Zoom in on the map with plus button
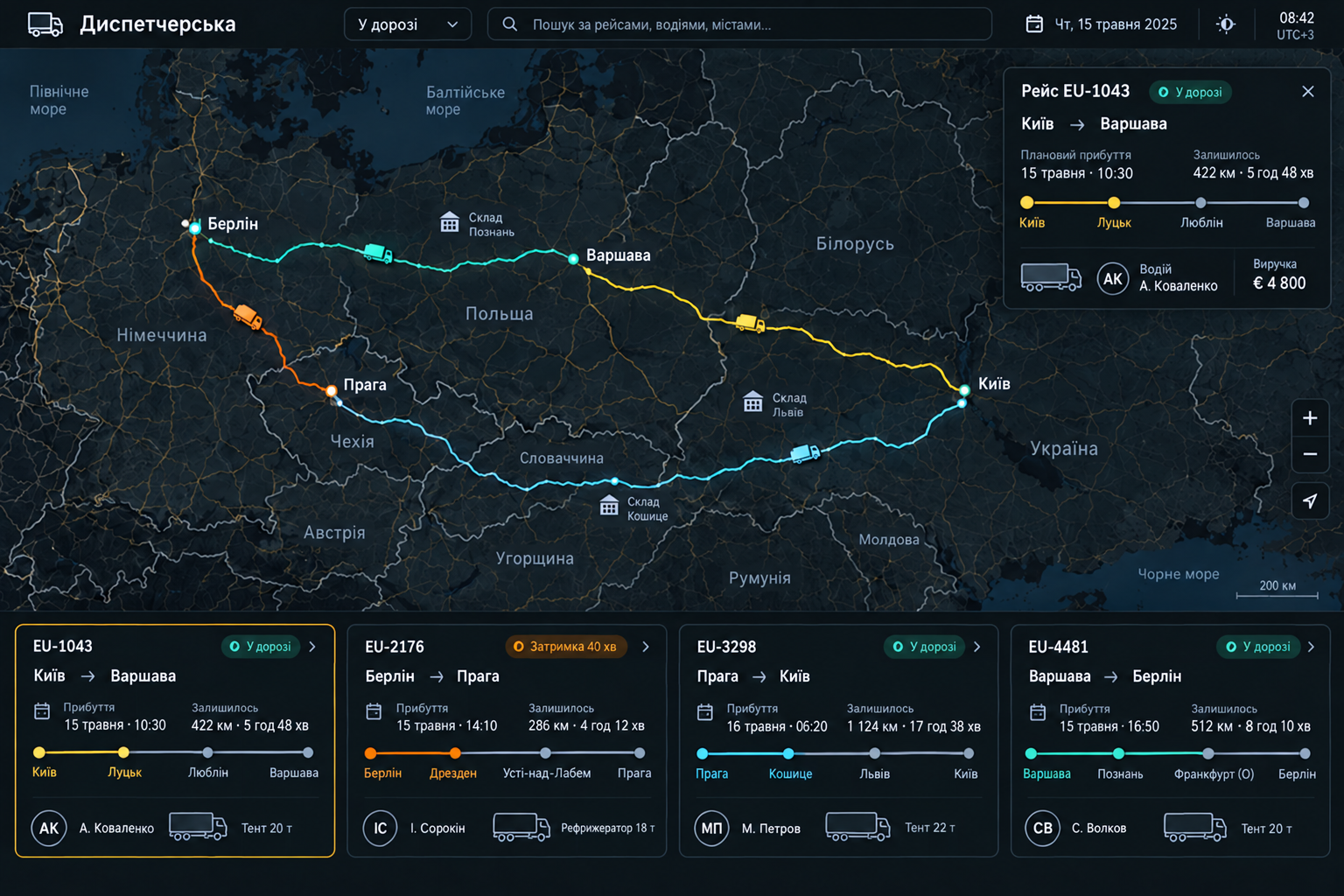 1310,418
